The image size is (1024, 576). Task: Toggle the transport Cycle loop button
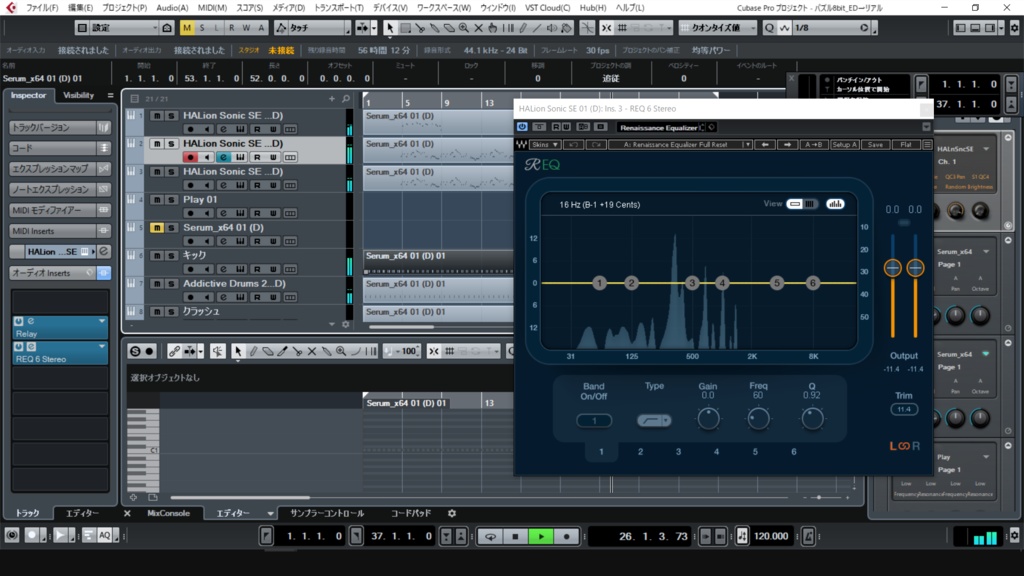click(x=490, y=536)
